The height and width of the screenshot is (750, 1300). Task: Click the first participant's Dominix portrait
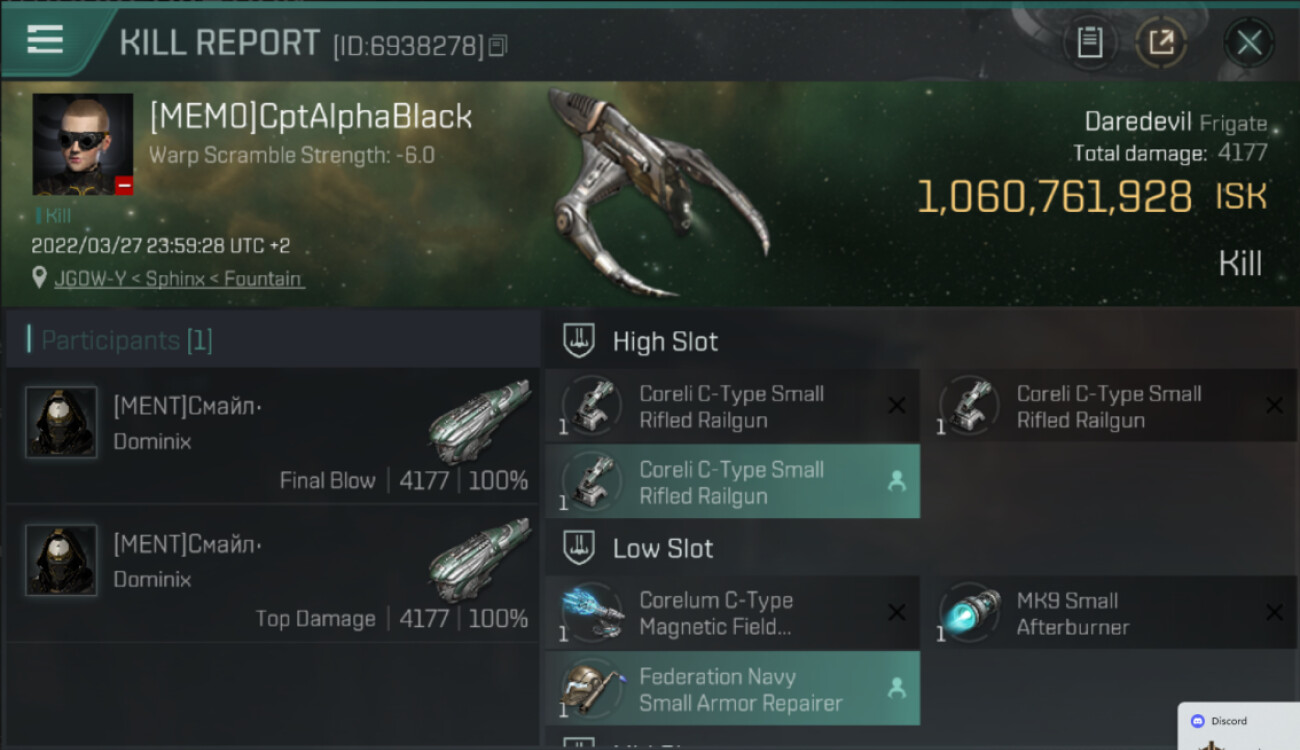(62, 423)
